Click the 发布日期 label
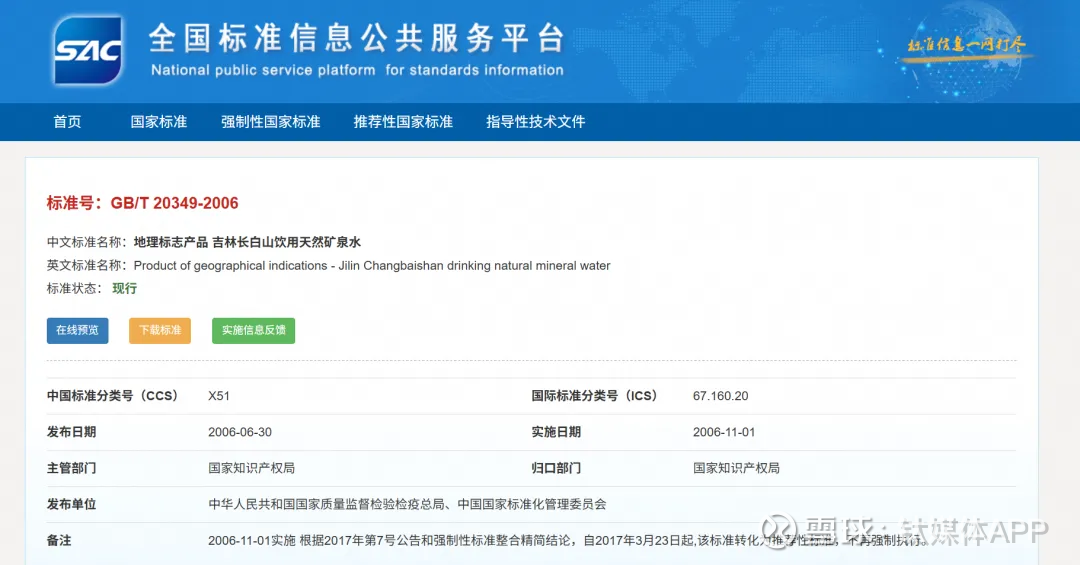The image size is (1080, 565). (x=72, y=432)
